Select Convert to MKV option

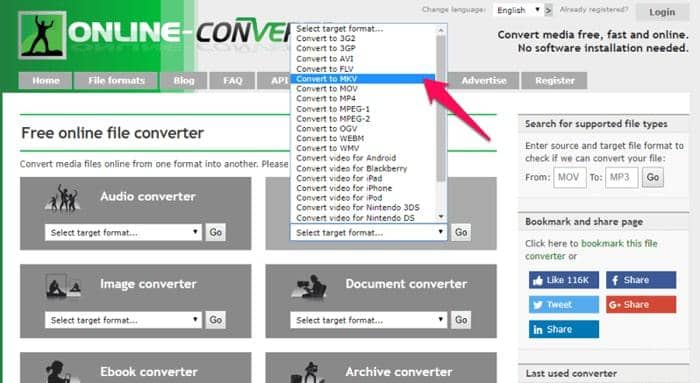click(x=363, y=79)
